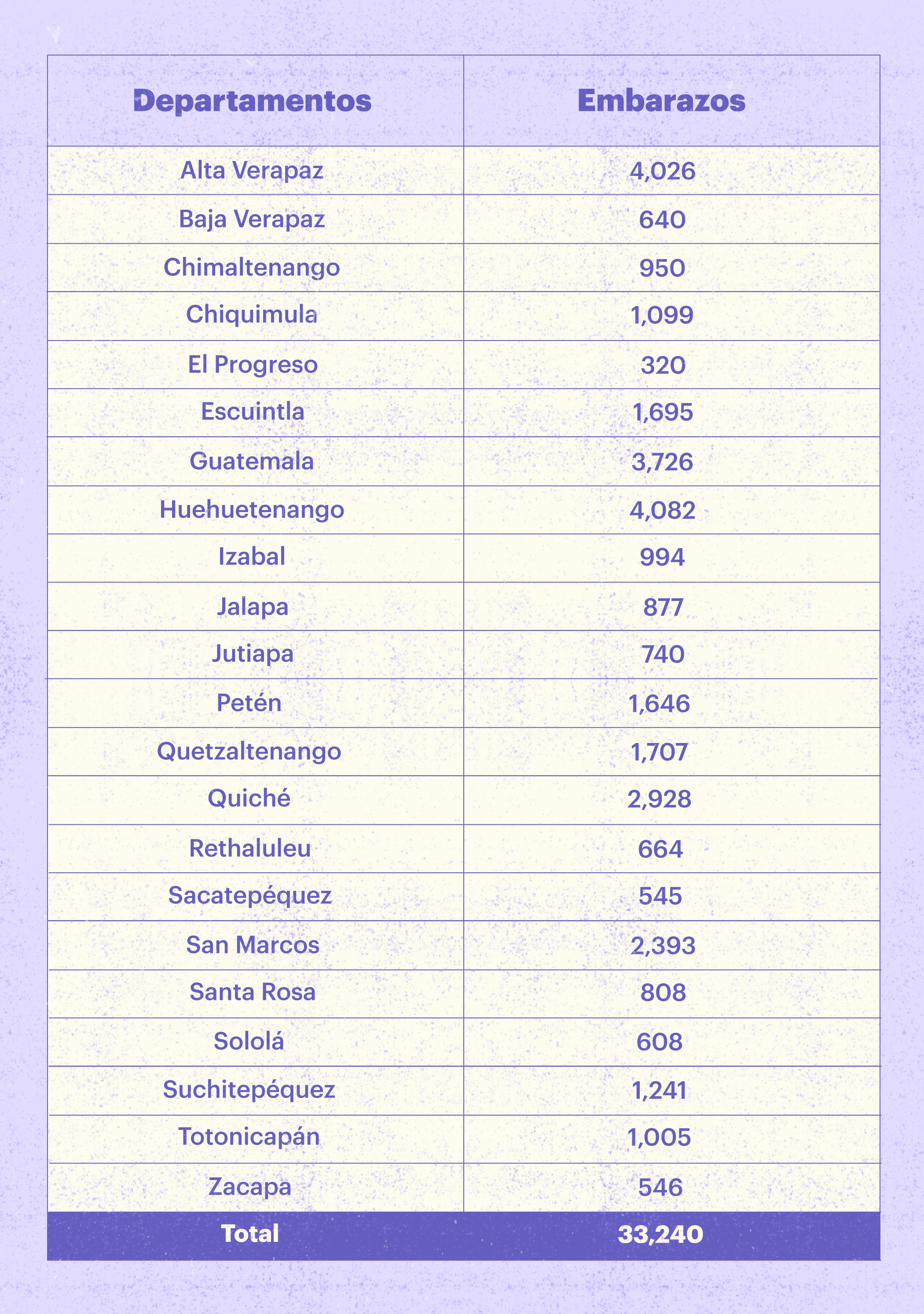Click the value 1,099 for Chiquimula

tap(662, 315)
